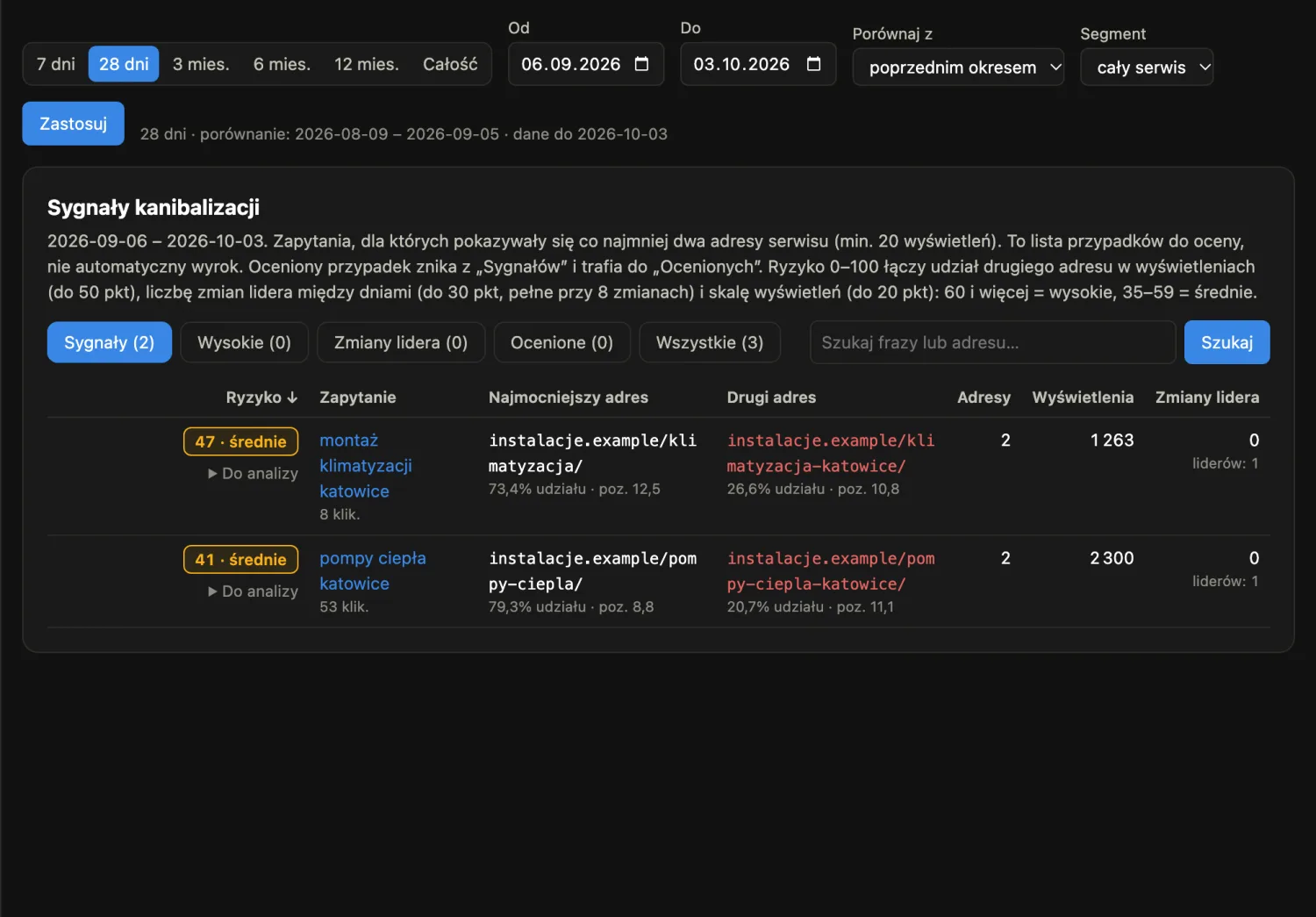Open pompy ciepła katowice query link
The image size is (1316, 917).
pyautogui.click(x=373, y=571)
